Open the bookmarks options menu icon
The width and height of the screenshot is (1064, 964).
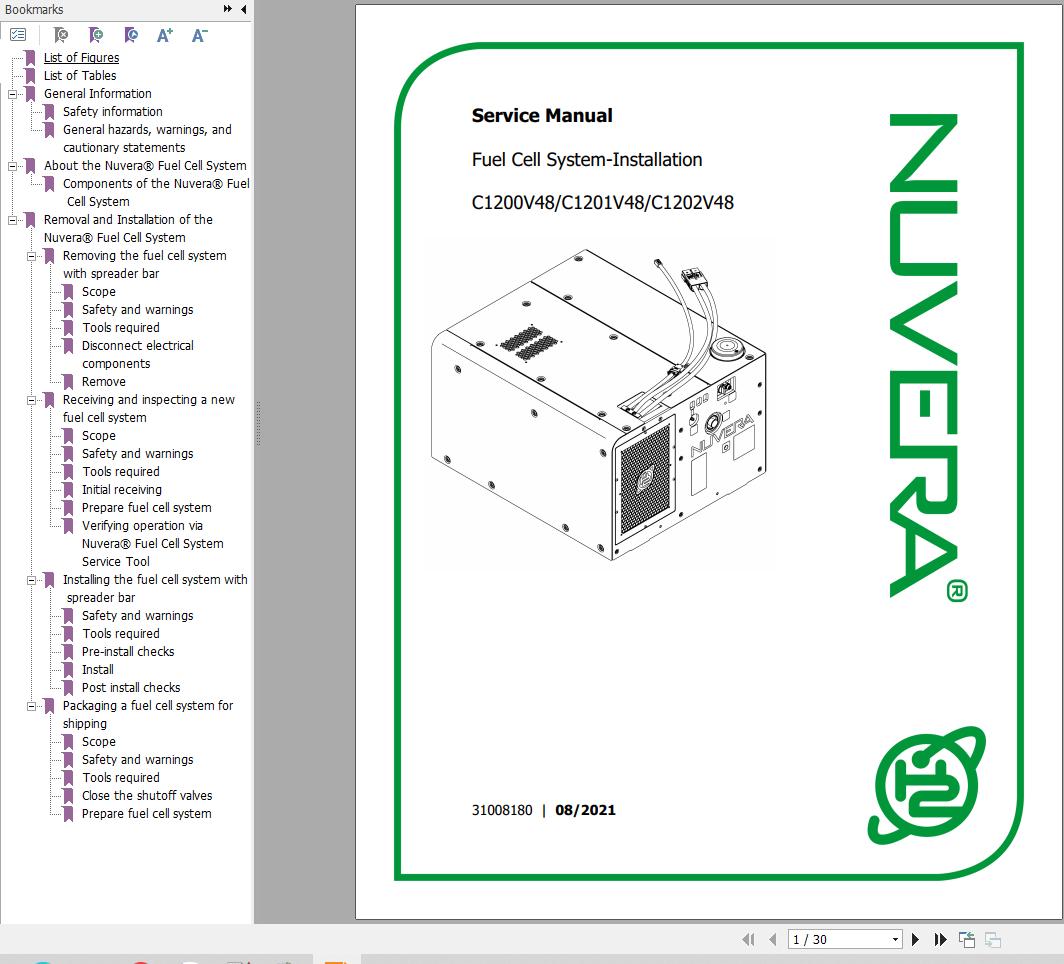click(x=18, y=35)
